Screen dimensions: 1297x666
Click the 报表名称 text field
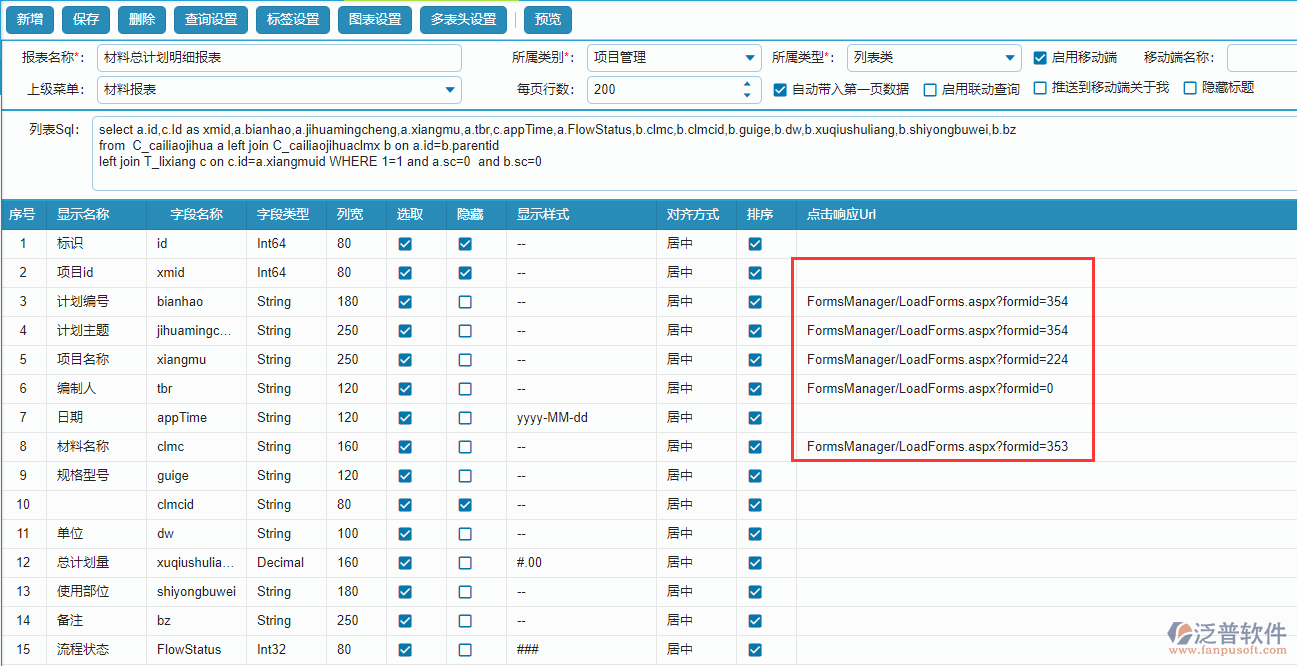[279, 58]
